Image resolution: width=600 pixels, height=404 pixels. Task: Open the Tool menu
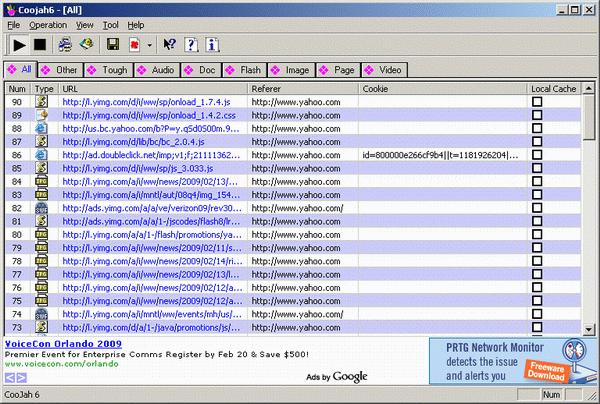pyautogui.click(x=111, y=25)
